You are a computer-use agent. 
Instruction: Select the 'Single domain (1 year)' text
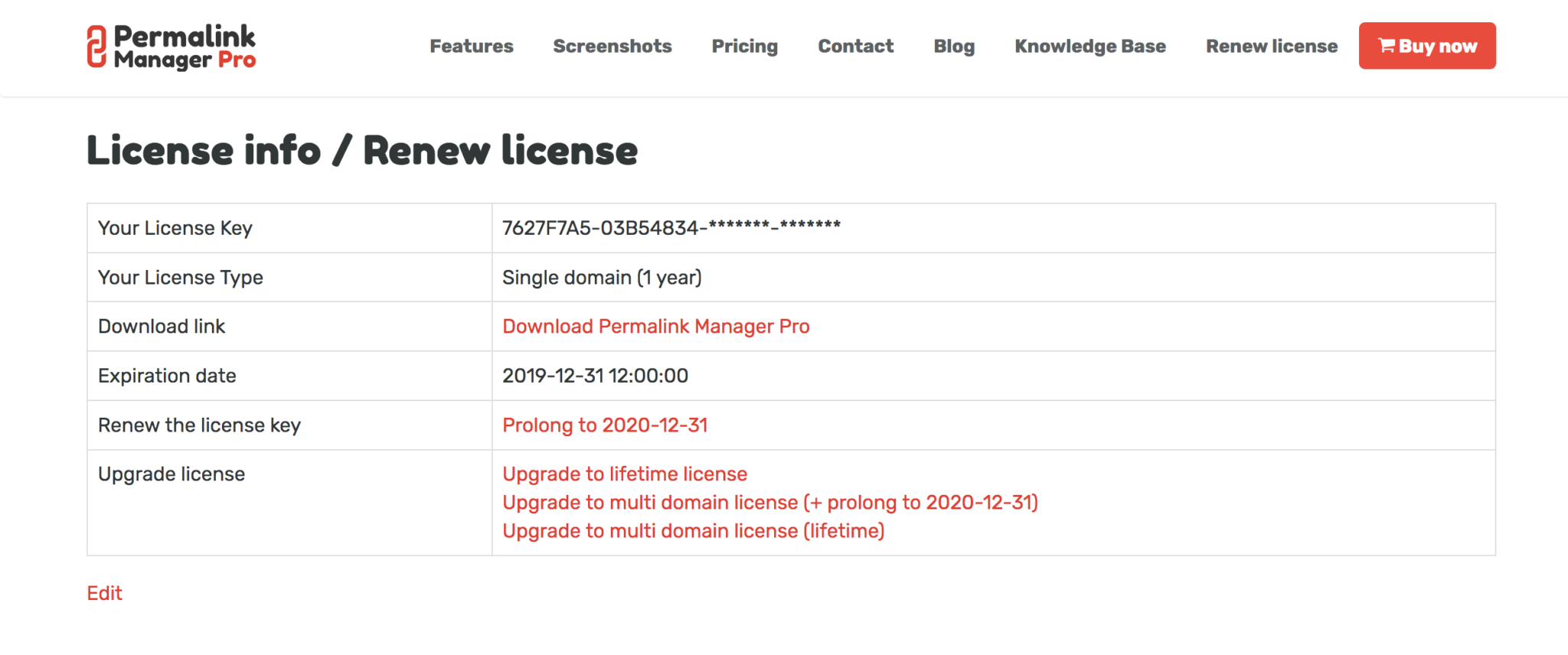pos(602,278)
